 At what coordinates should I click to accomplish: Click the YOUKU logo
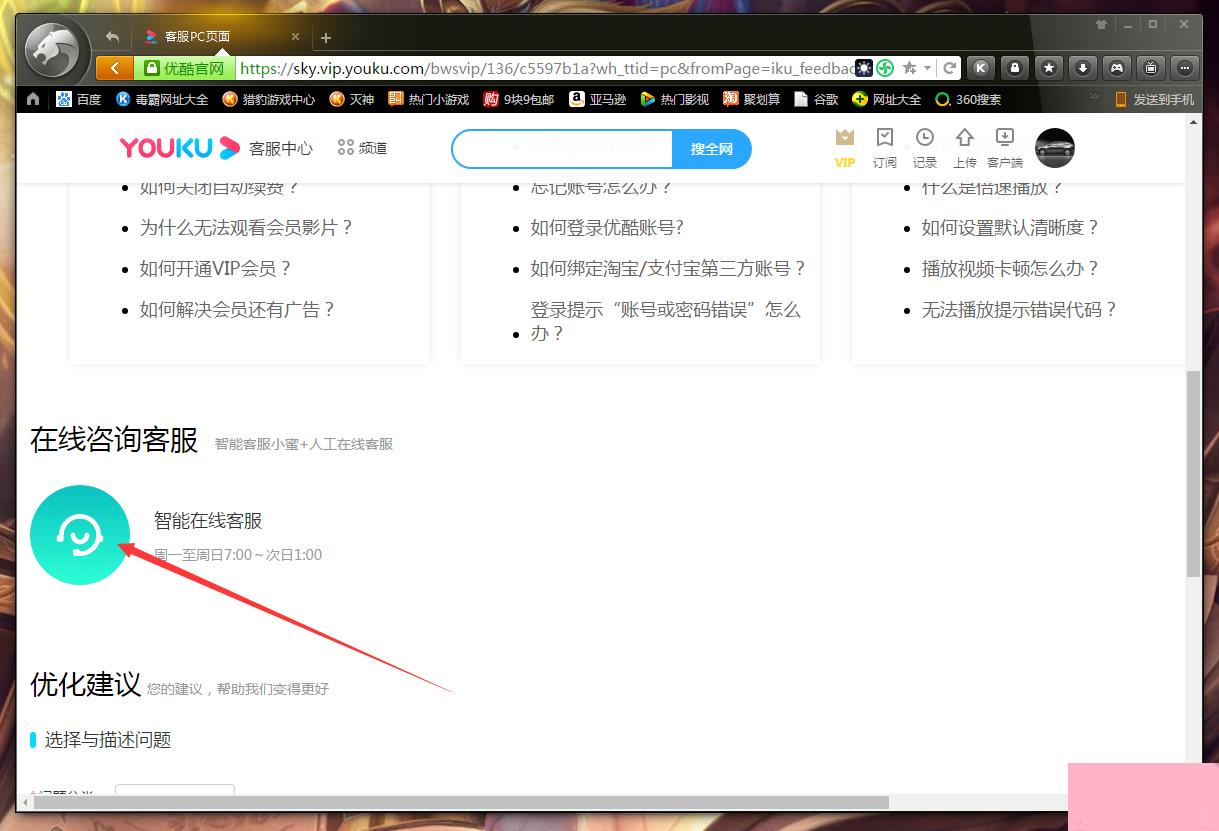click(180, 148)
